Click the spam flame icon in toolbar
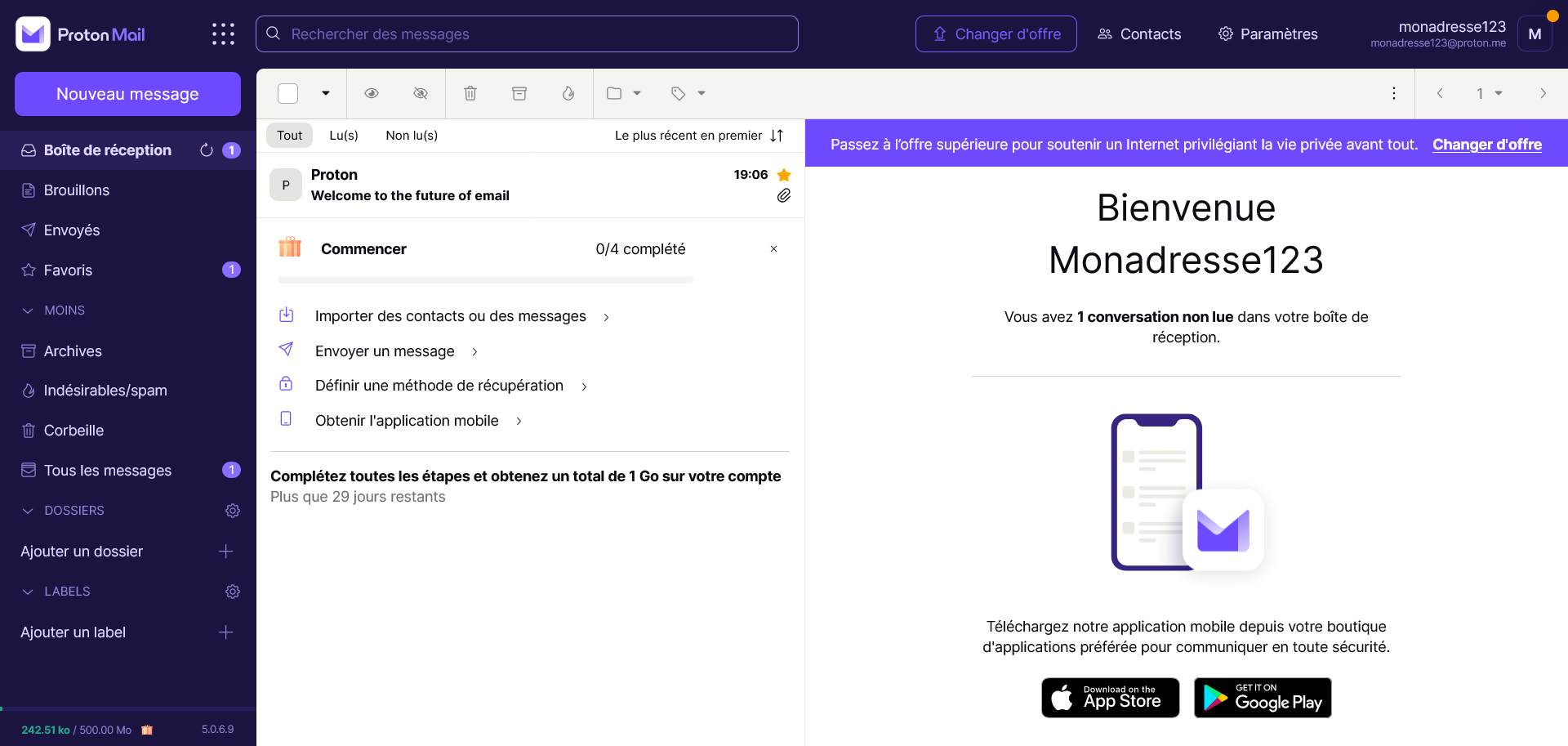Screen dimensions: 1568x746 568,93
